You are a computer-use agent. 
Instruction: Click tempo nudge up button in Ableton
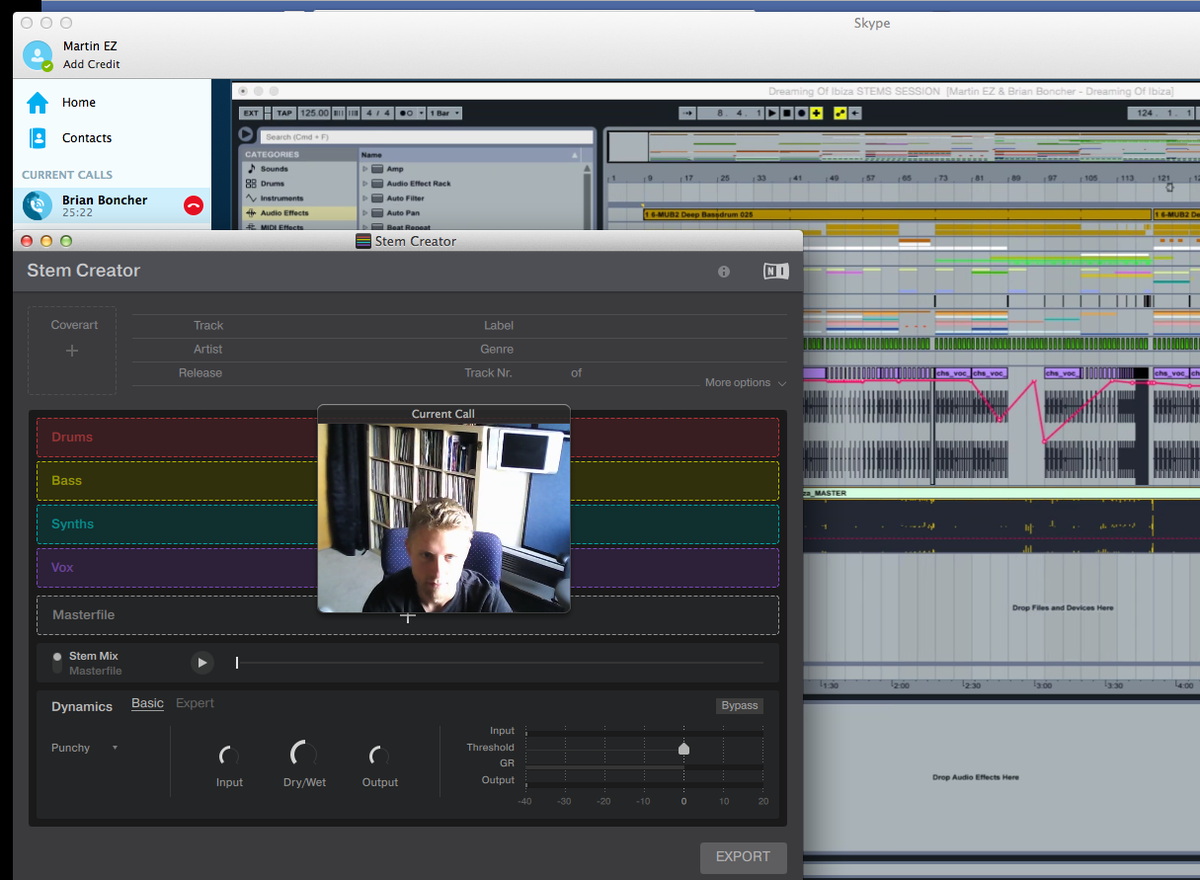click(353, 113)
